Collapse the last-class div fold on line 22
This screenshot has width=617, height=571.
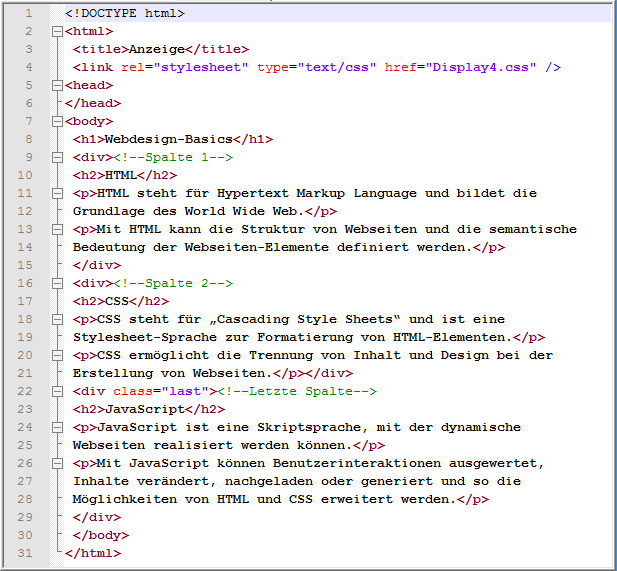pyautogui.click(x=57, y=391)
